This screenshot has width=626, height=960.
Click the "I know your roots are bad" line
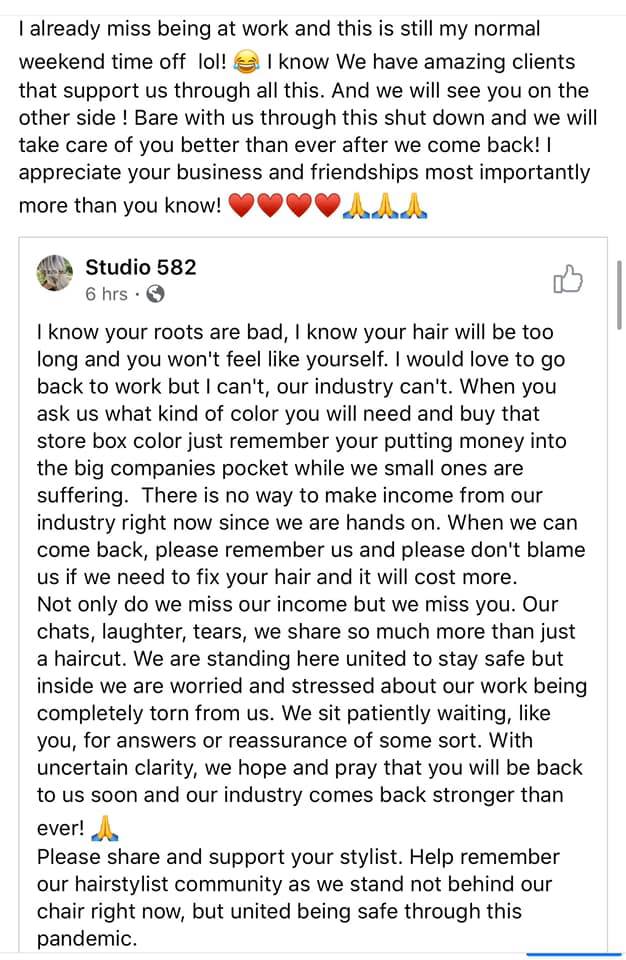[x=295, y=331]
